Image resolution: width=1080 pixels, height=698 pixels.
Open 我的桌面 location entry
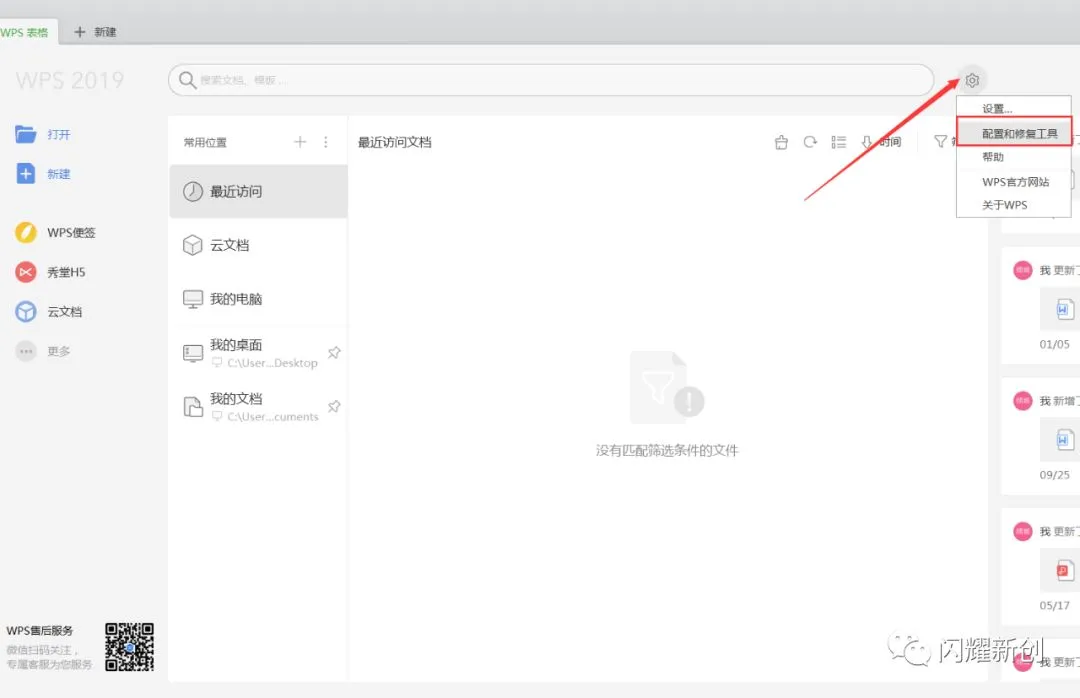coord(258,353)
